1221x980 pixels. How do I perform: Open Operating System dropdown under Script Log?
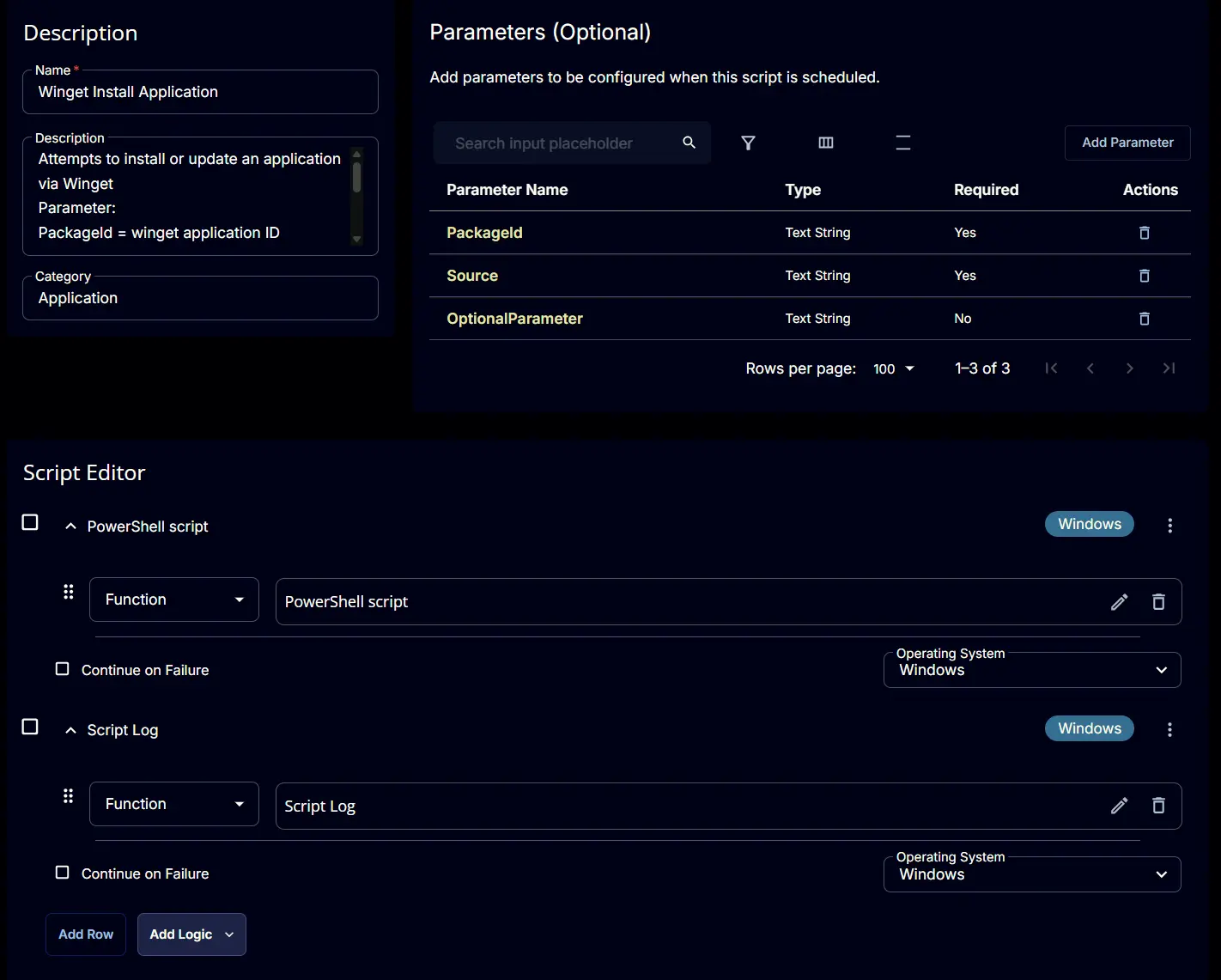[x=1032, y=874]
